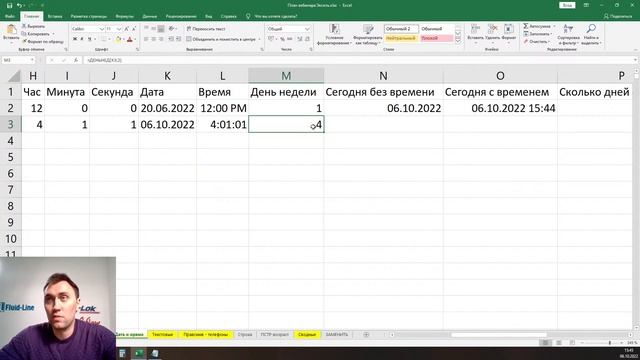The width and height of the screenshot is (640, 360).
Task: Open the Fill (Заполнить) menu
Action: click(538, 34)
